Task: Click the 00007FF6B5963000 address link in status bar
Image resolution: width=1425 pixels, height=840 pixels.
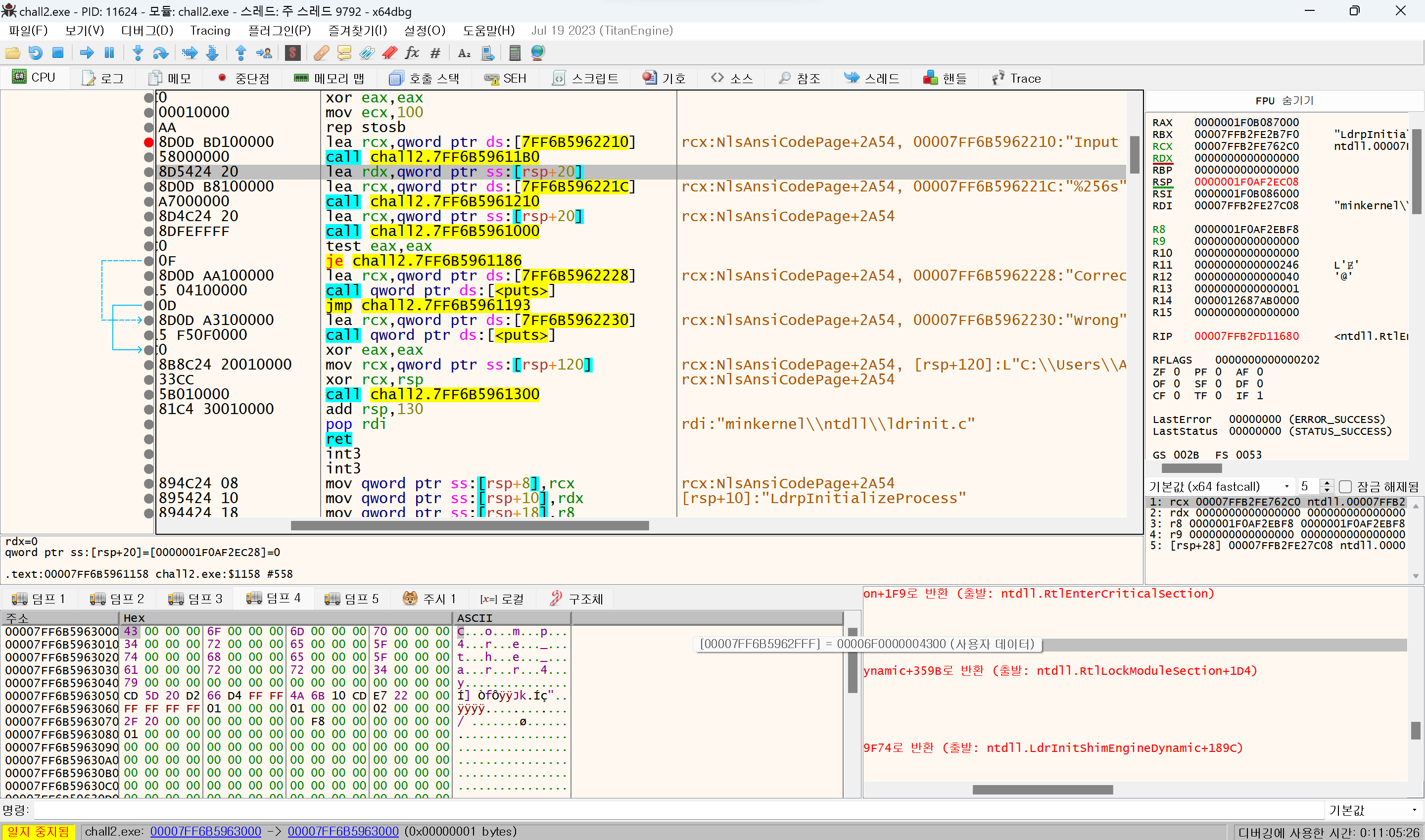Action: (205, 831)
